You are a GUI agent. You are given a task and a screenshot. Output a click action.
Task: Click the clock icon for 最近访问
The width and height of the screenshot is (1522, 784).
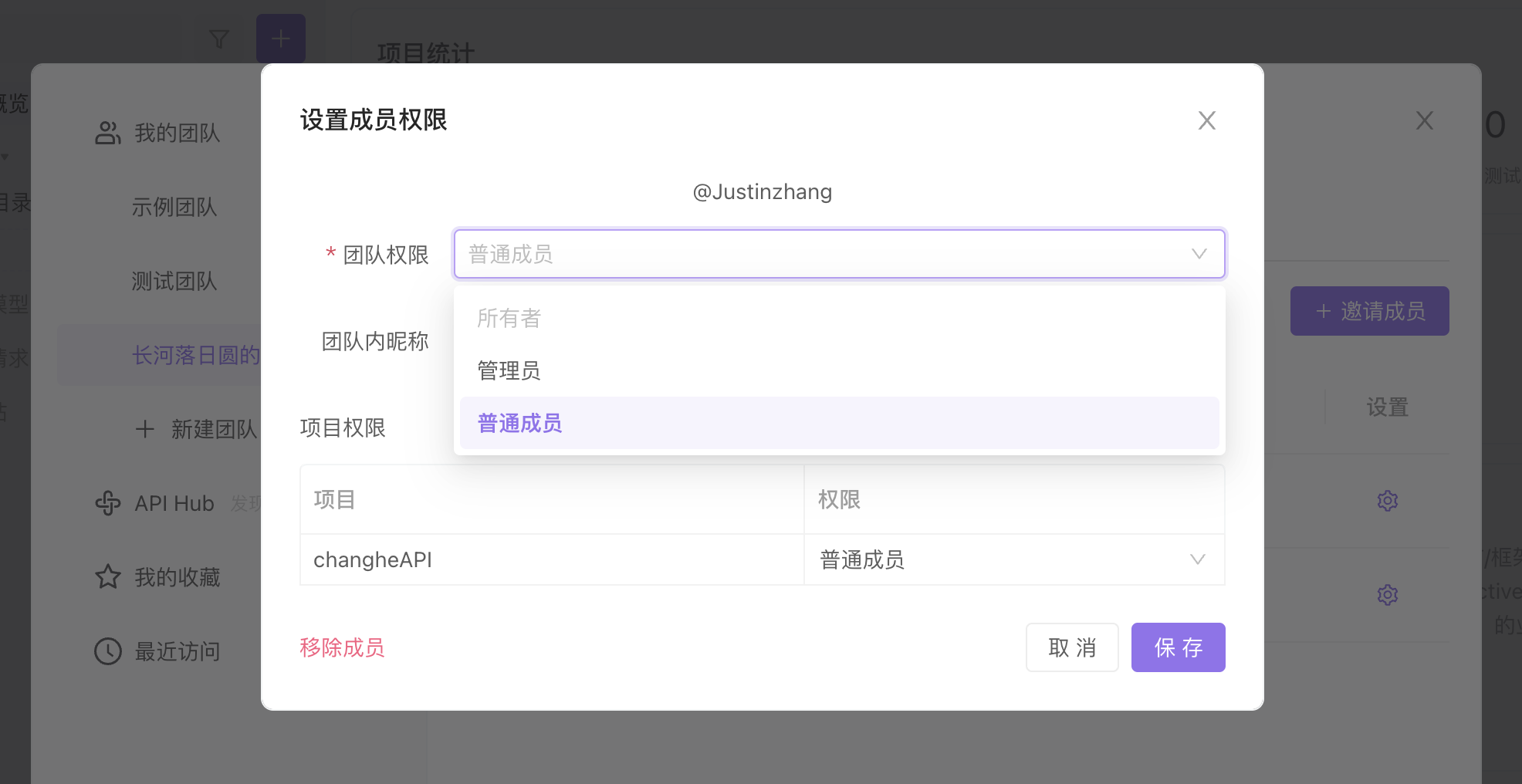click(x=108, y=651)
